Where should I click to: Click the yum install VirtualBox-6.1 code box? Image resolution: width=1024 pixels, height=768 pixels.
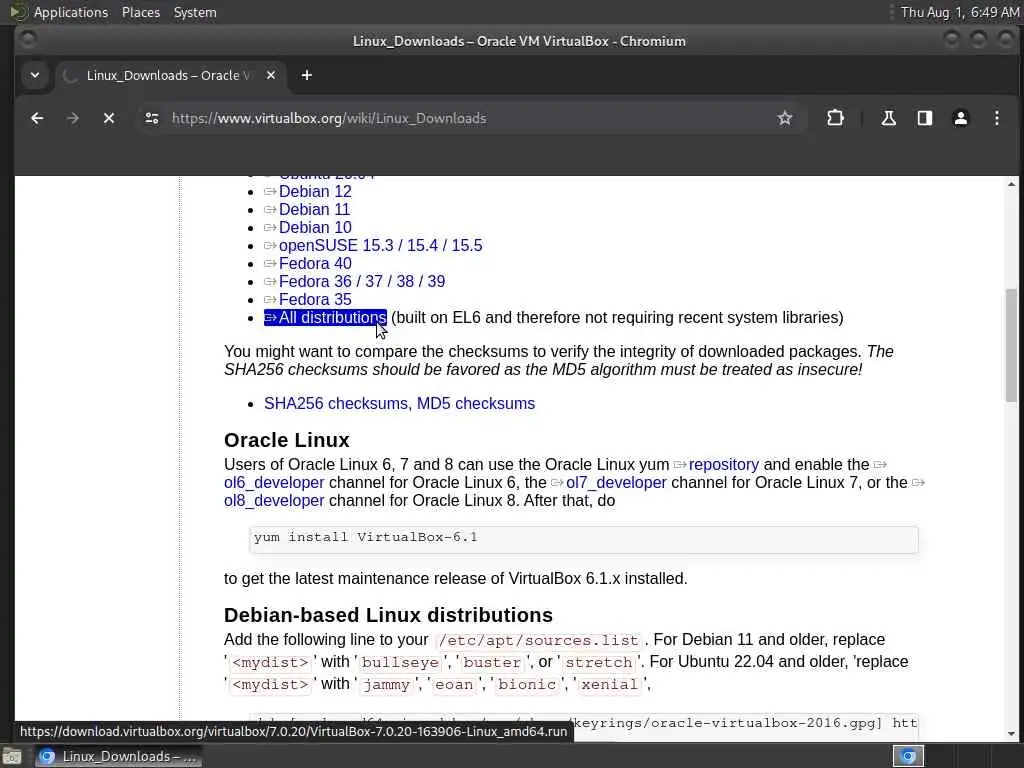pyautogui.click(x=584, y=539)
